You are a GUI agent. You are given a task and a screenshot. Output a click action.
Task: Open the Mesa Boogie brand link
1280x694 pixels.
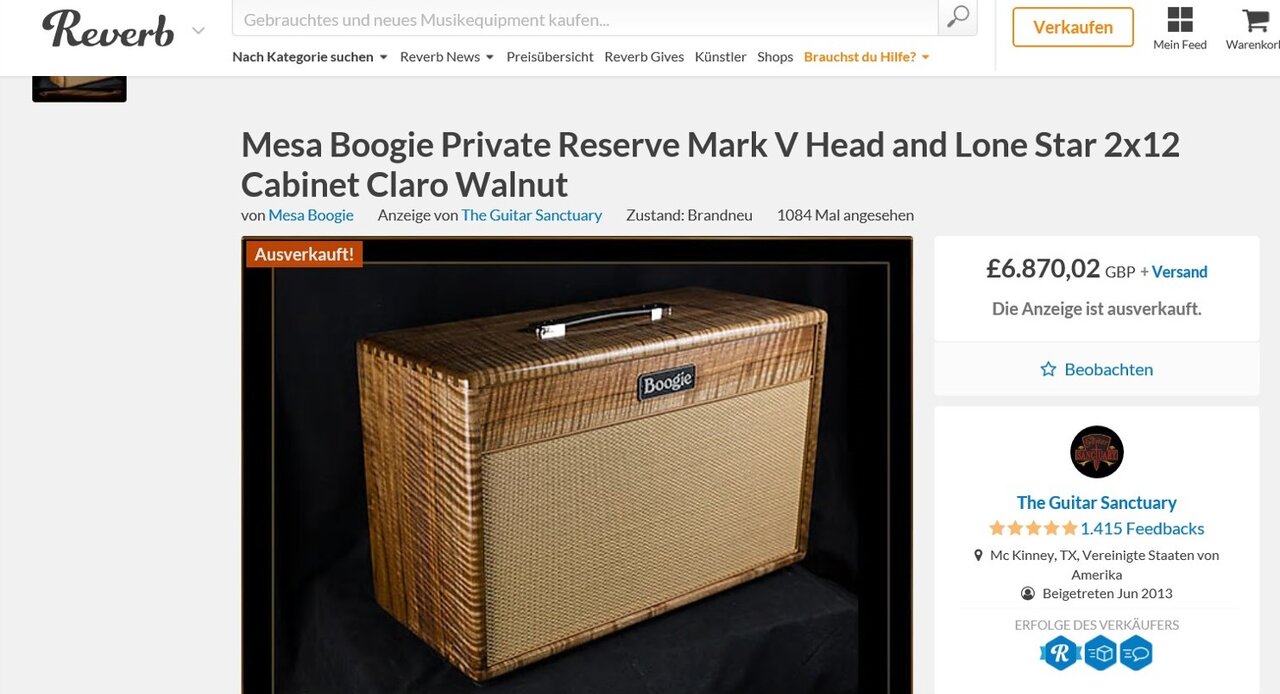pyautogui.click(x=311, y=215)
